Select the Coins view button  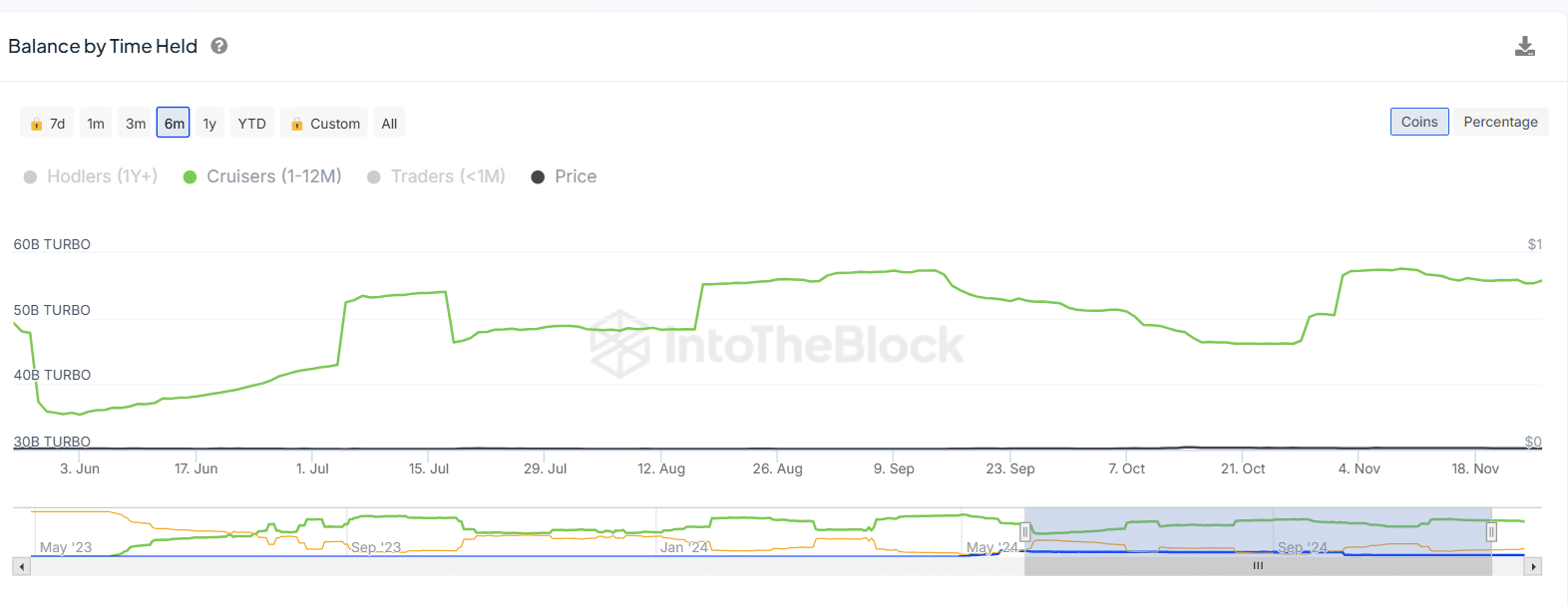(1419, 122)
